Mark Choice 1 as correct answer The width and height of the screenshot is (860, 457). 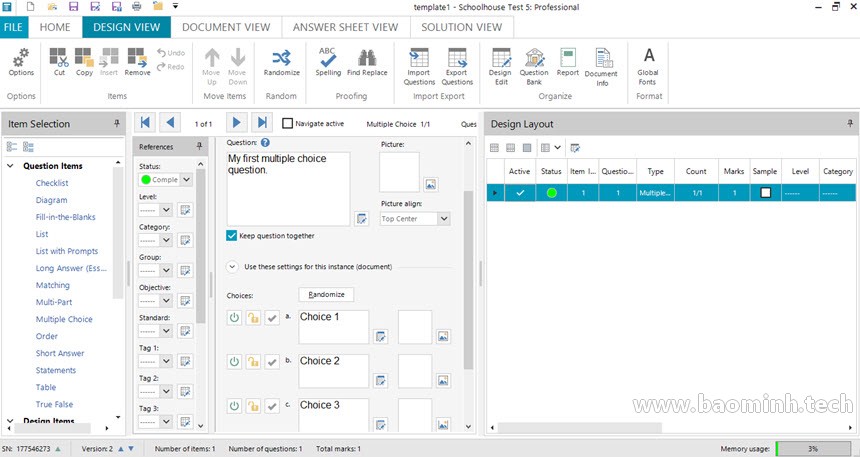coord(272,318)
